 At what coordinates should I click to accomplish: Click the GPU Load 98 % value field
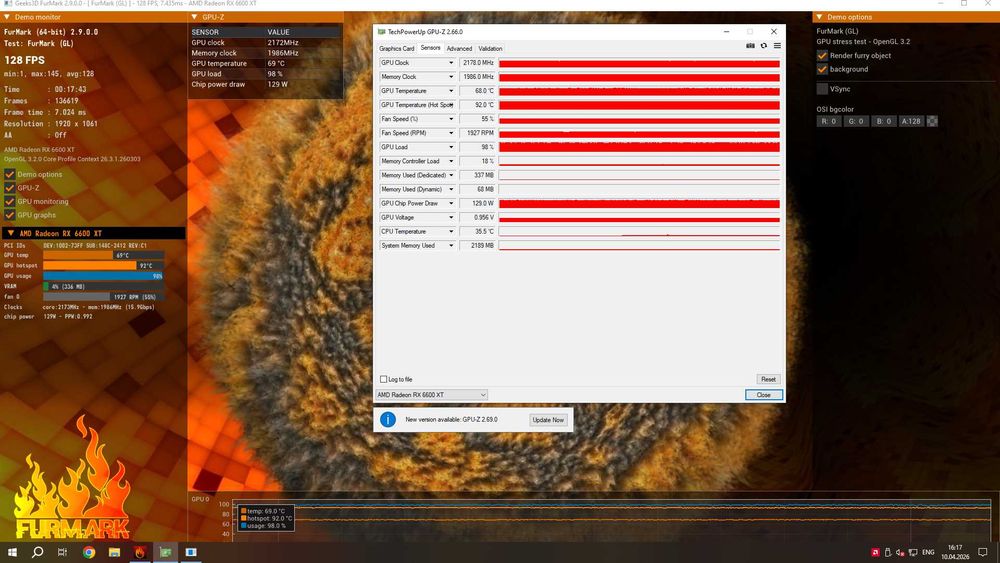tap(478, 147)
